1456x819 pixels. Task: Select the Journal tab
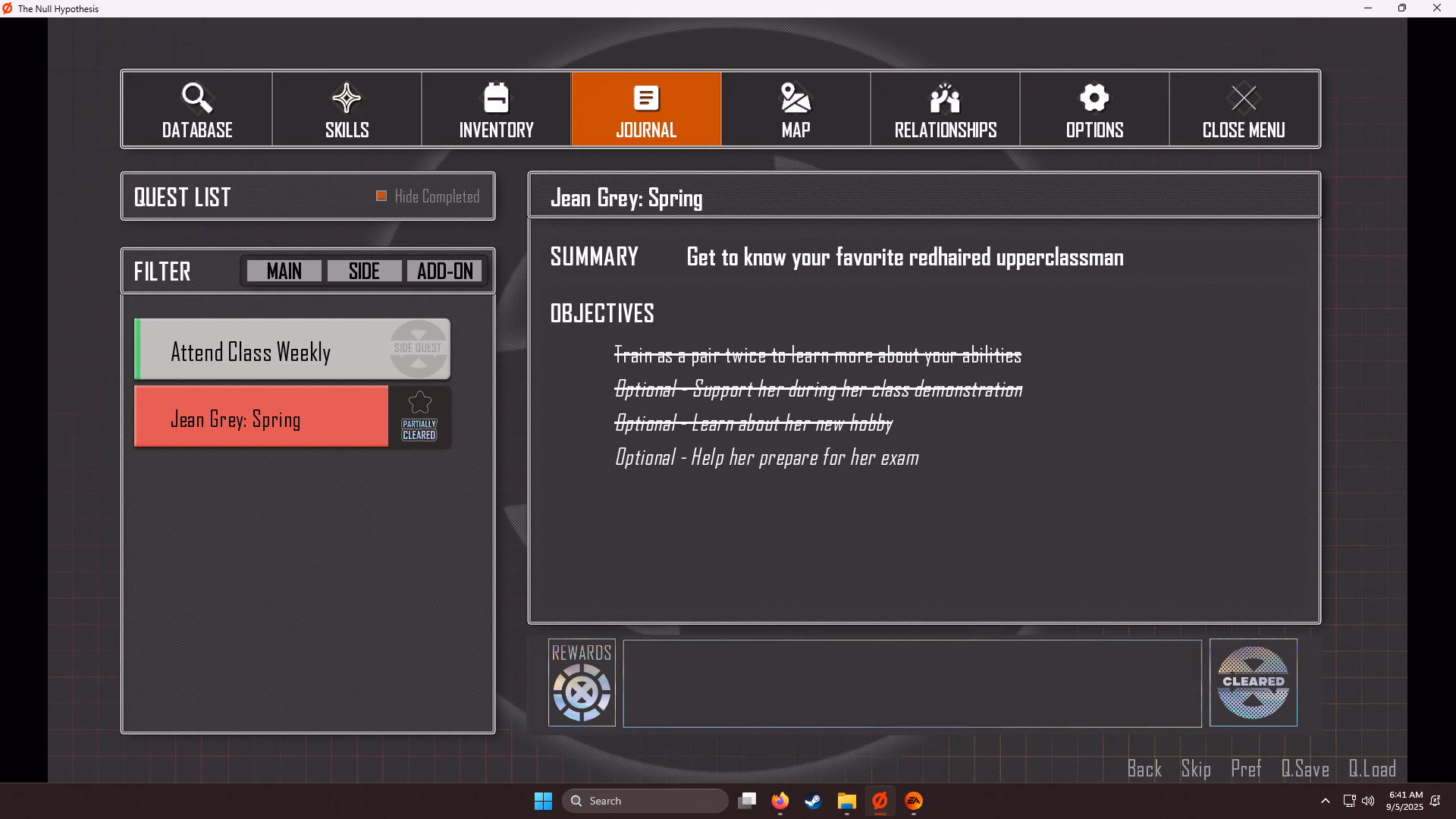coord(646,109)
